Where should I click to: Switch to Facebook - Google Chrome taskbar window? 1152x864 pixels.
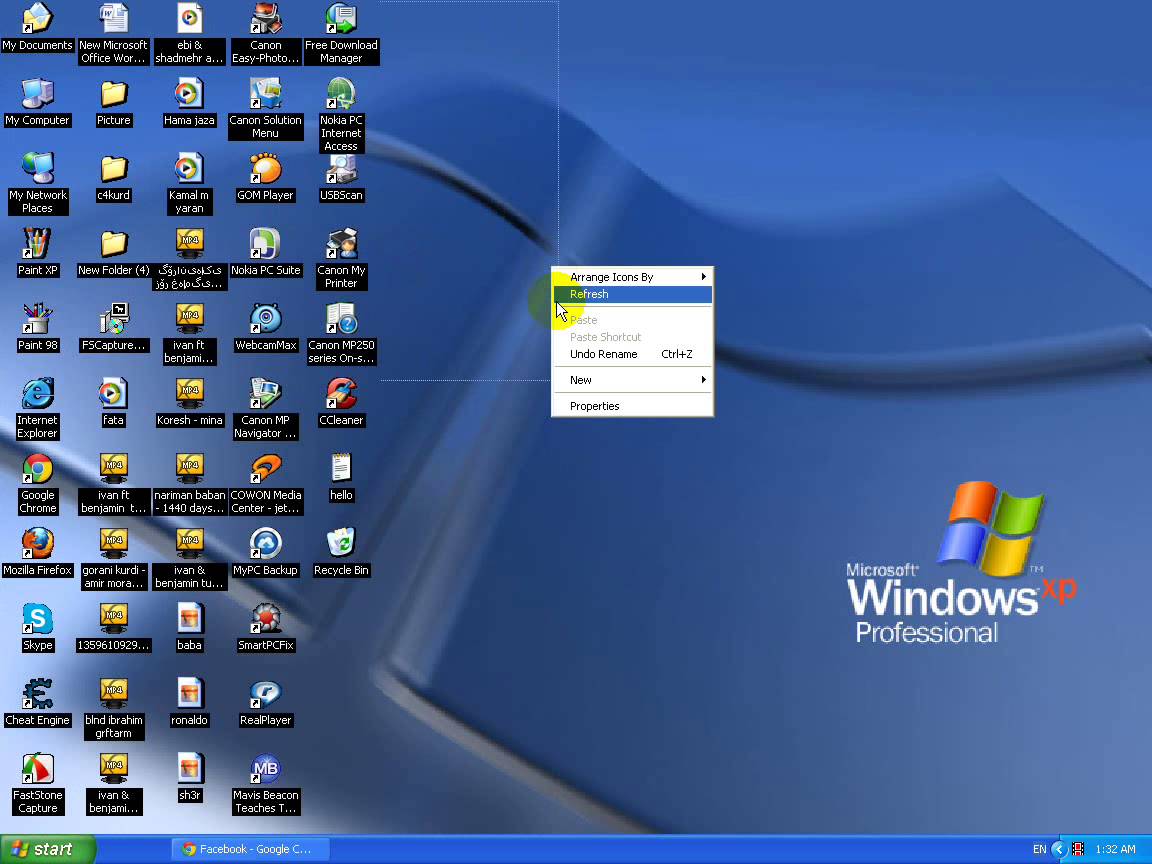point(250,849)
